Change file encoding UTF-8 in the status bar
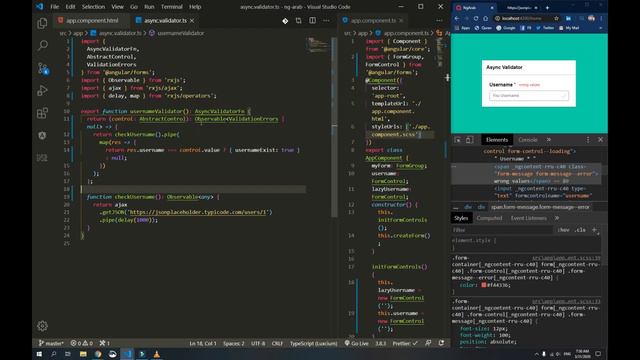Screen dimensions: 640x360 click(x=258, y=343)
